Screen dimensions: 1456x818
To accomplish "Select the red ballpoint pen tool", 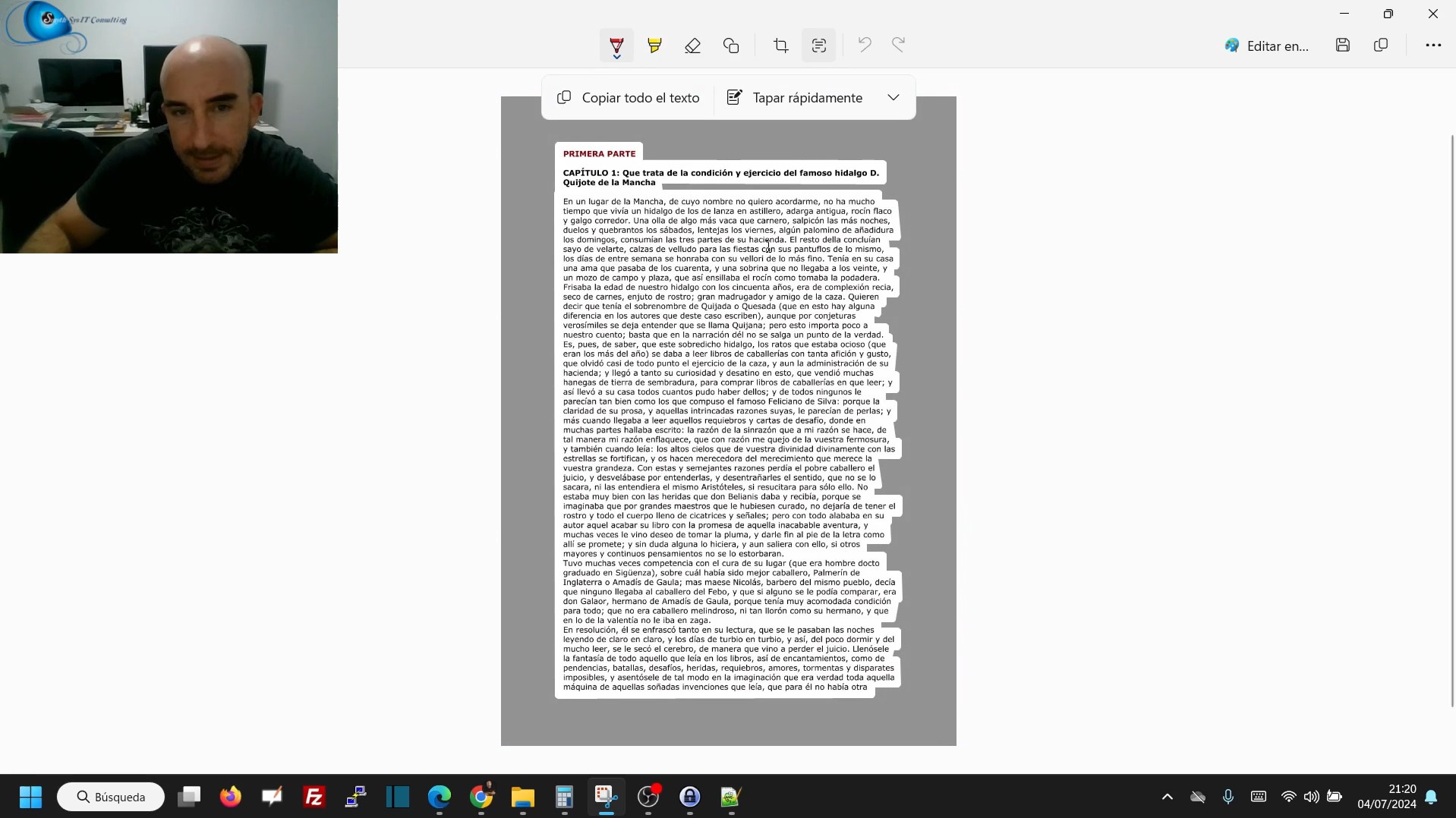I will click(616, 46).
